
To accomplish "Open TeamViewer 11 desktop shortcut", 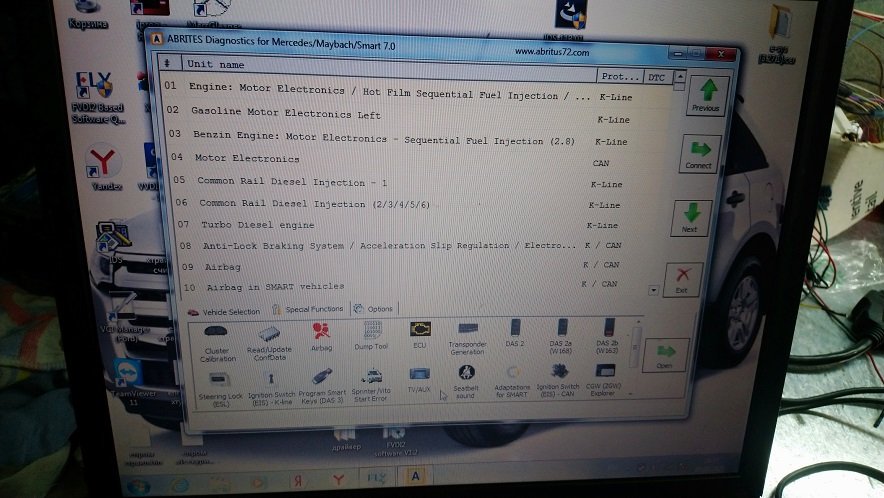I will (x=129, y=381).
